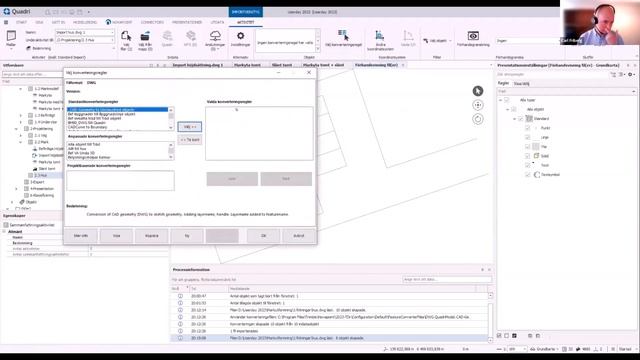Click the Ändra koordinatsystem icon
The image size is (640, 360).
[380, 36]
